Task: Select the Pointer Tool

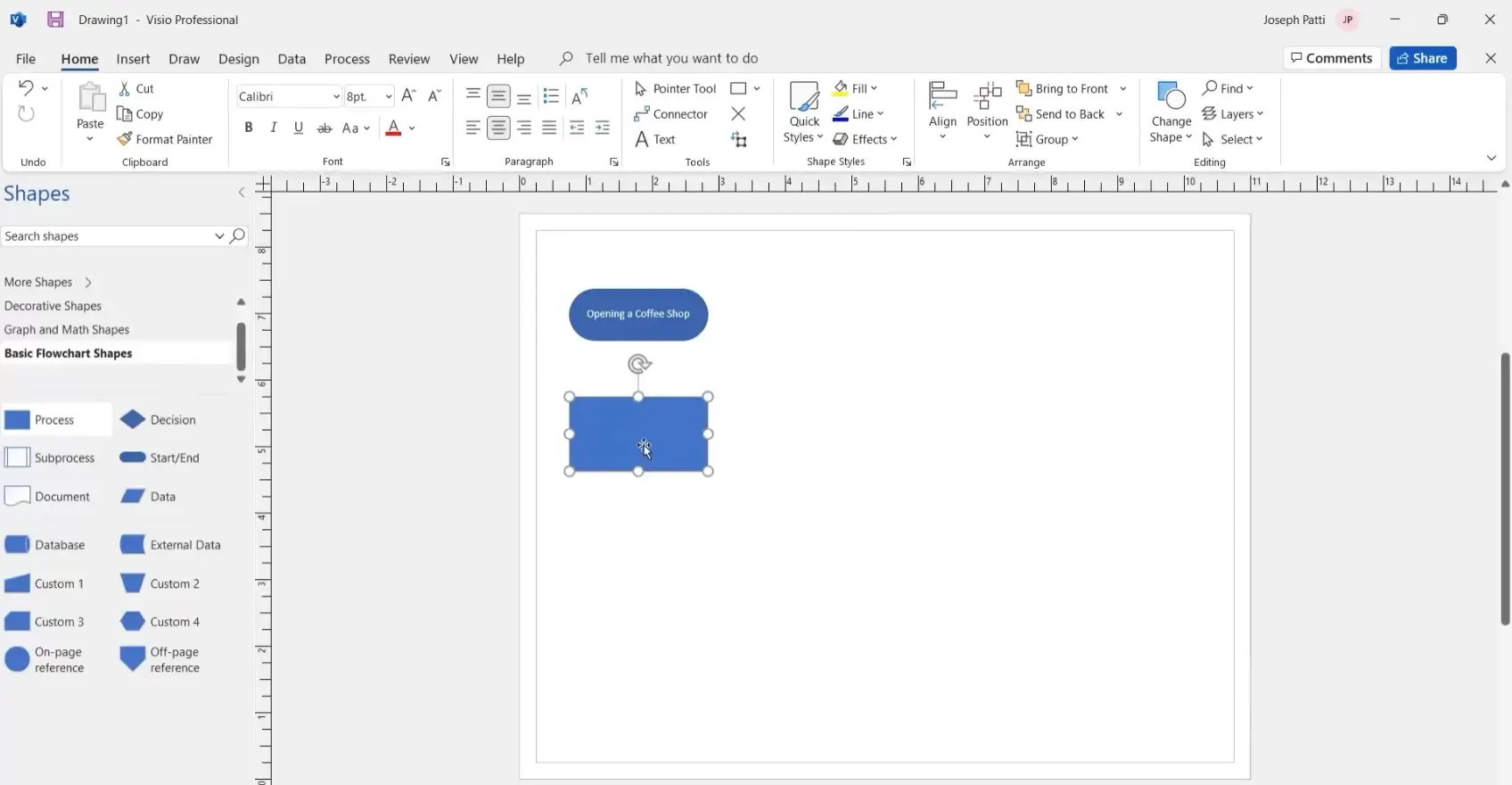Action: coord(675,88)
